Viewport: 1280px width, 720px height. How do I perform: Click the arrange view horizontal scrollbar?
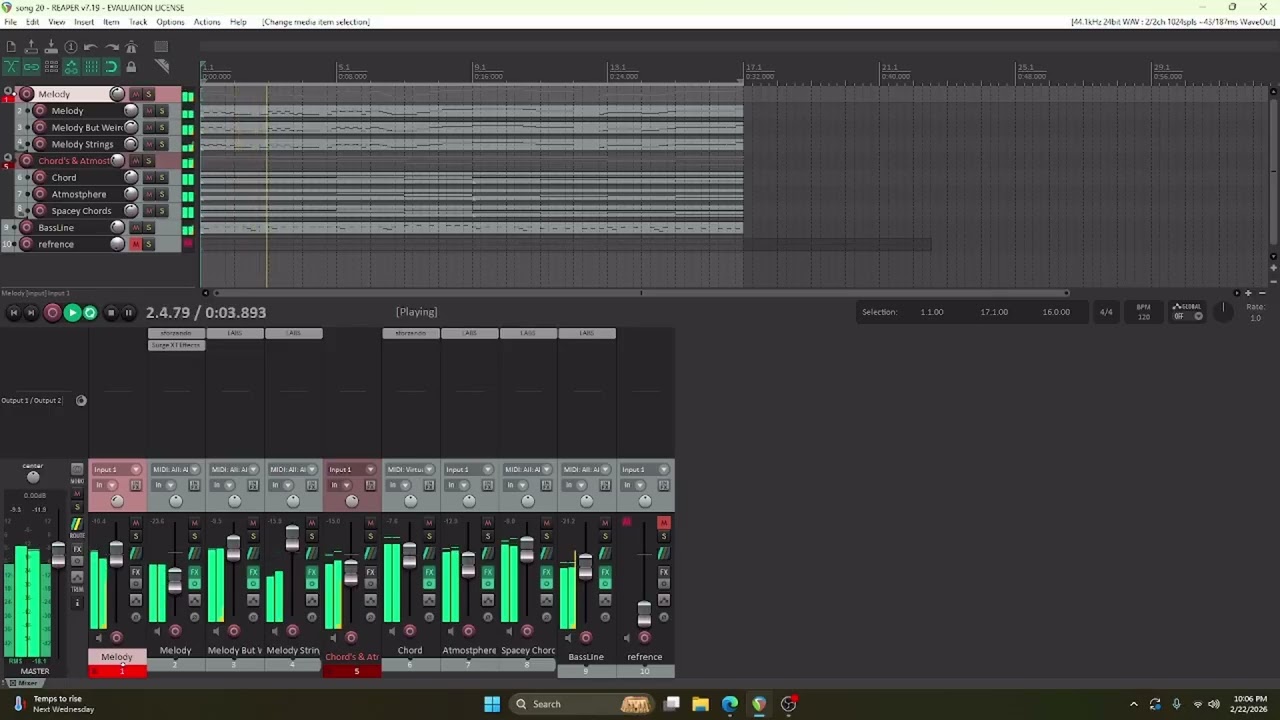(640, 293)
